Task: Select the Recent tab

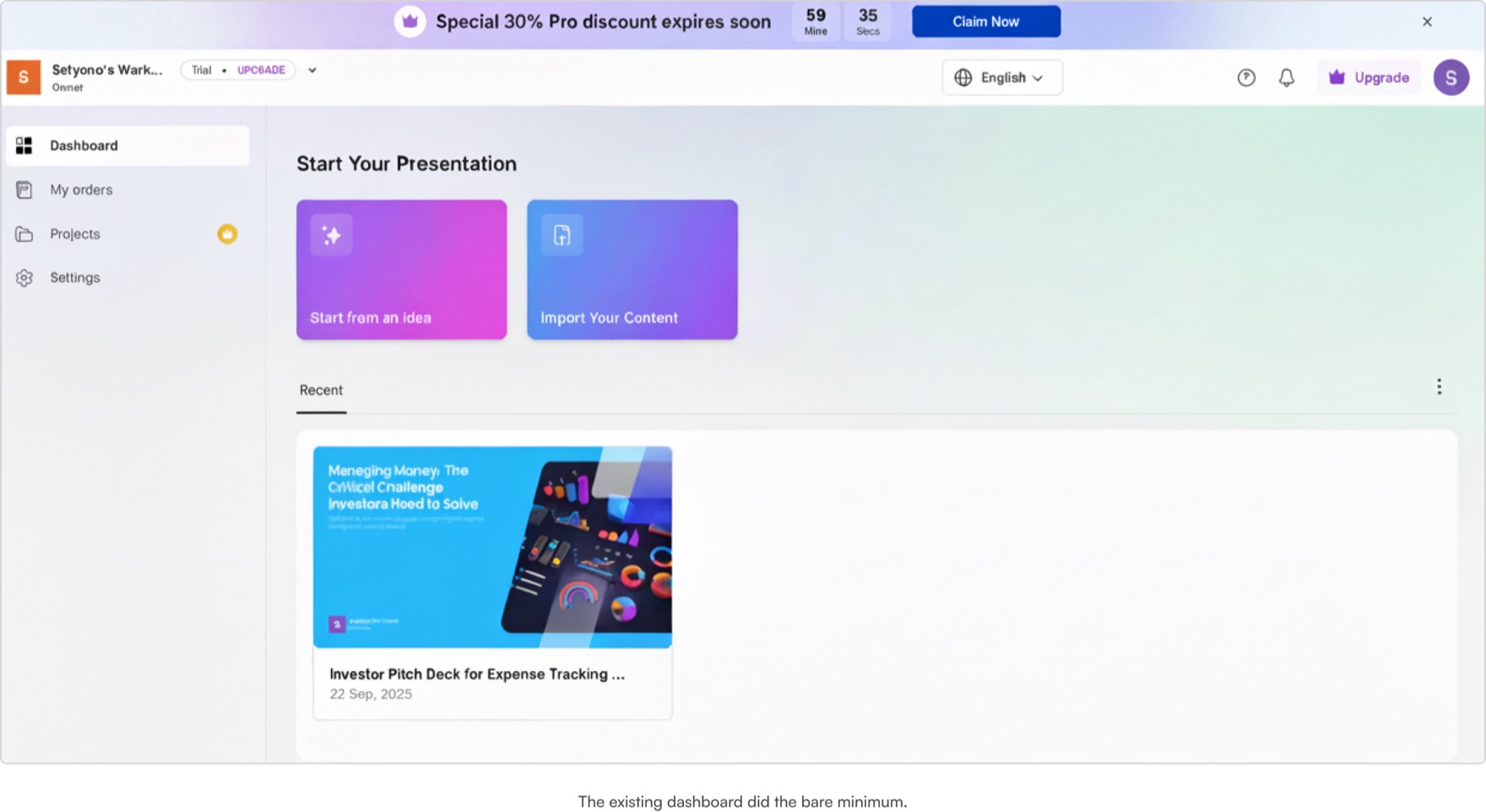Action: point(321,391)
